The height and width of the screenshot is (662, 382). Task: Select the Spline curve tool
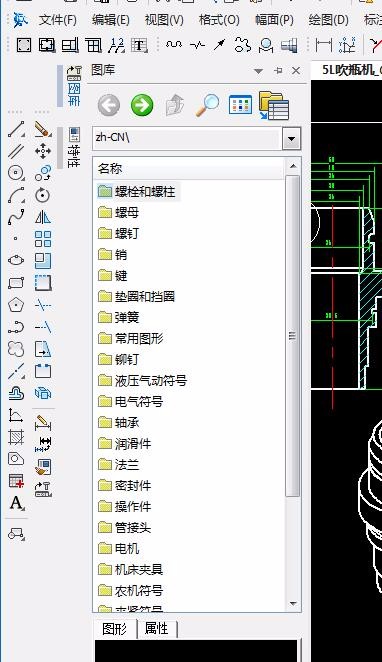click(16, 217)
